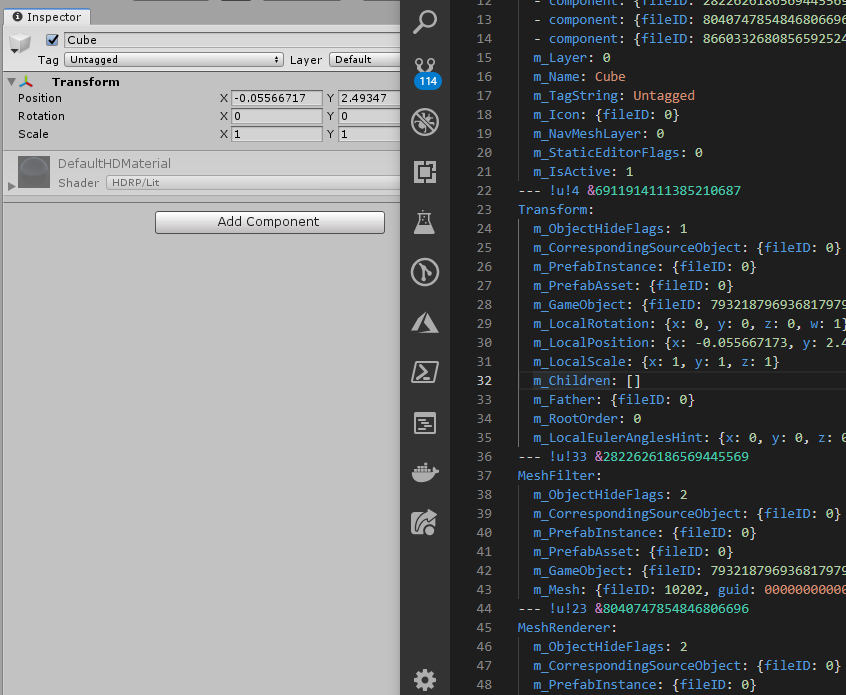Click the m_Name: Cube line in editor
Viewport: 846px width, 695px height.
[x=579, y=77]
